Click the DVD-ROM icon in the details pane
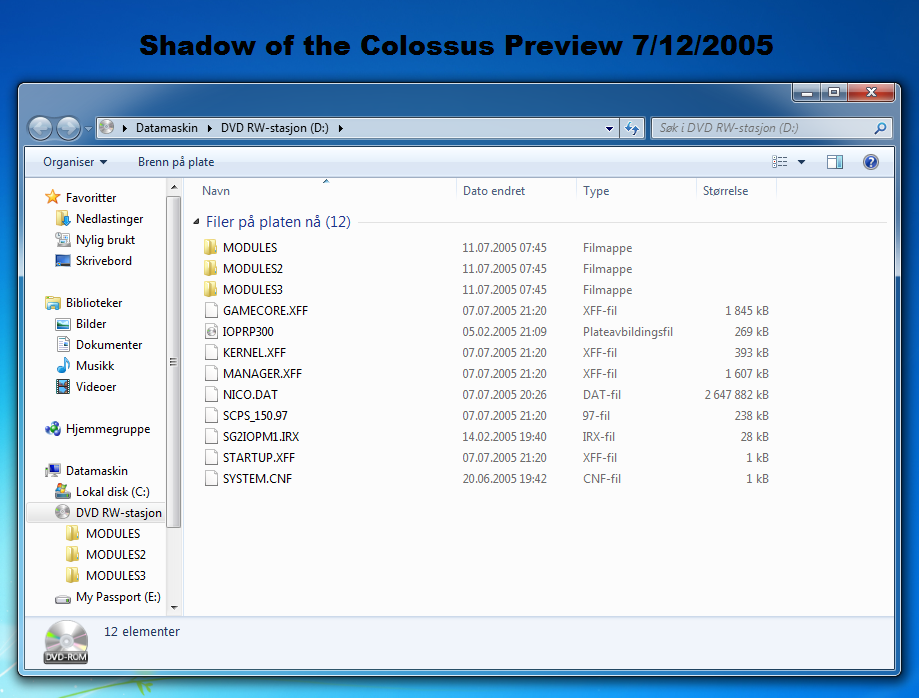The image size is (919, 698). coord(66,642)
